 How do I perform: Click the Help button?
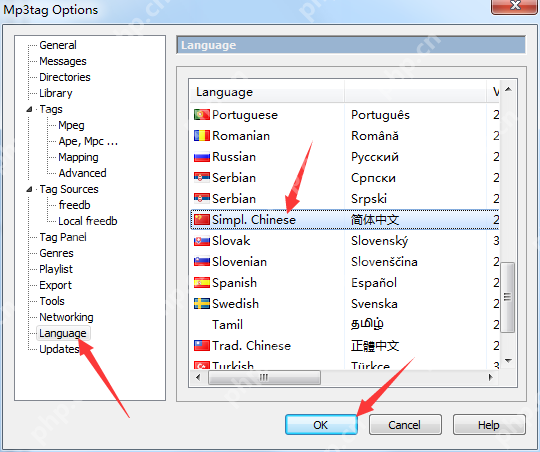coord(489,425)
